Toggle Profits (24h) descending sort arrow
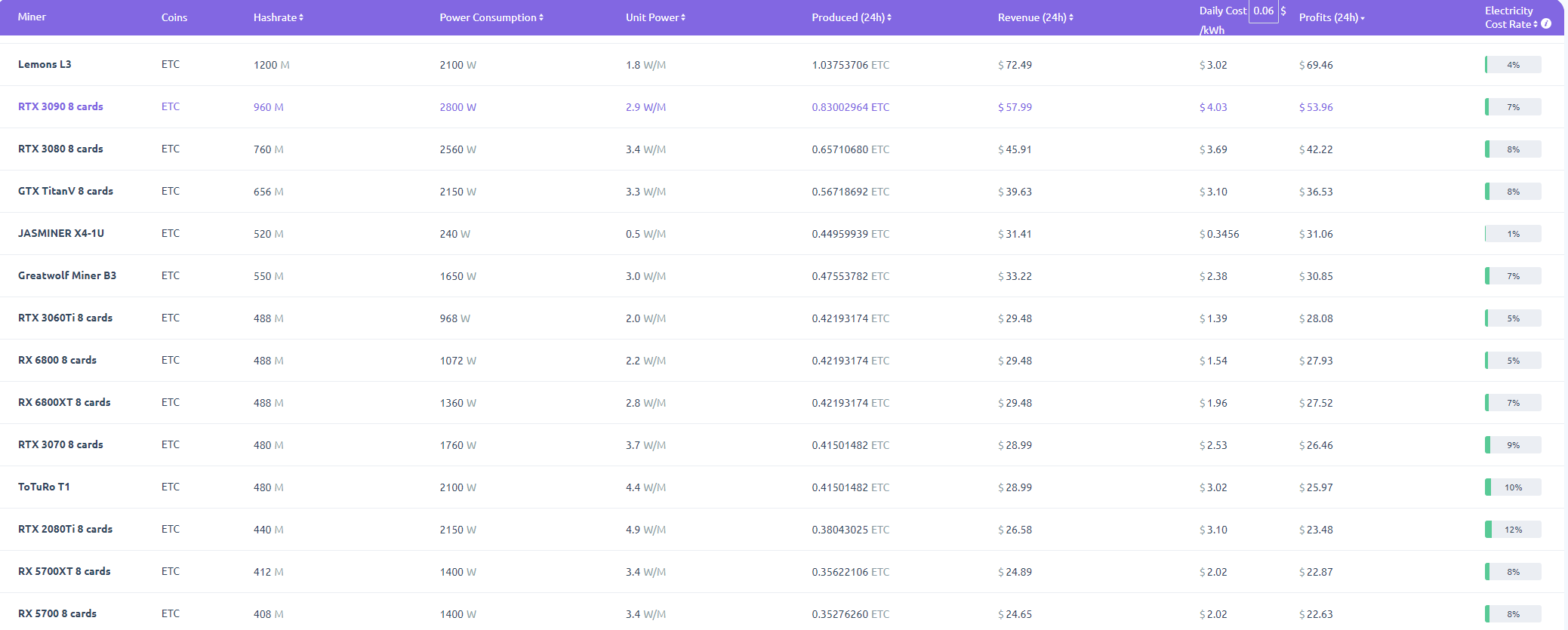 [x=1363, y=18]
